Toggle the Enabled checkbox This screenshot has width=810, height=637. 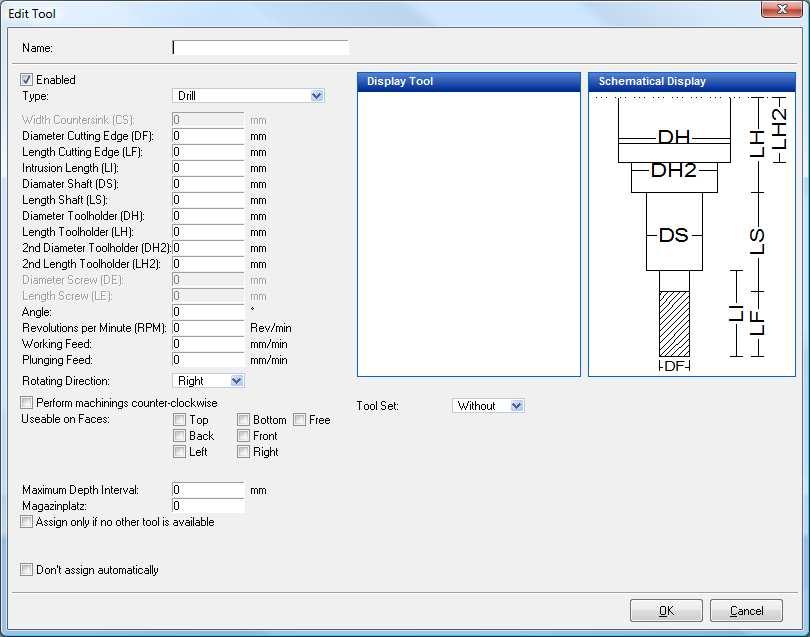(x=26, y=80)
